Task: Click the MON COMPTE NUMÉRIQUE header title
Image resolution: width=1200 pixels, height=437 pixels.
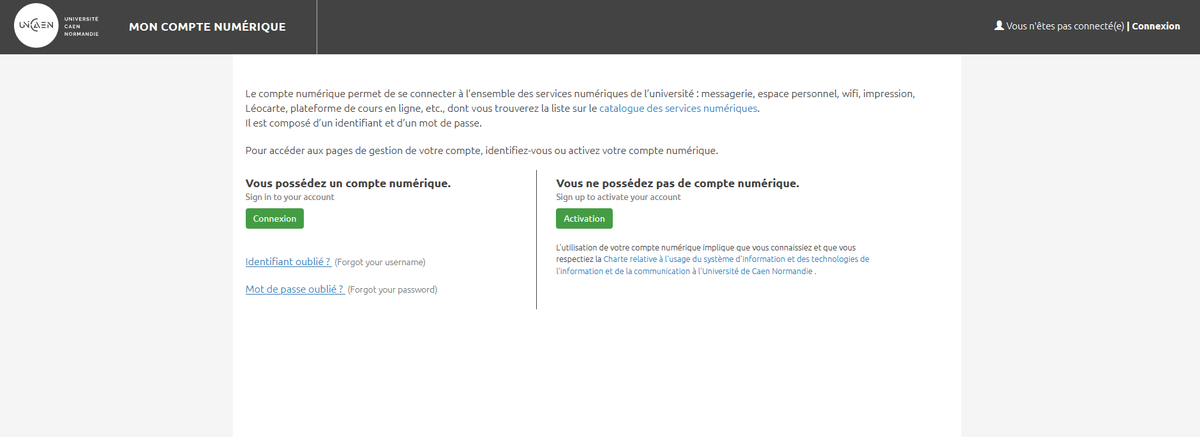Action: 207,26
